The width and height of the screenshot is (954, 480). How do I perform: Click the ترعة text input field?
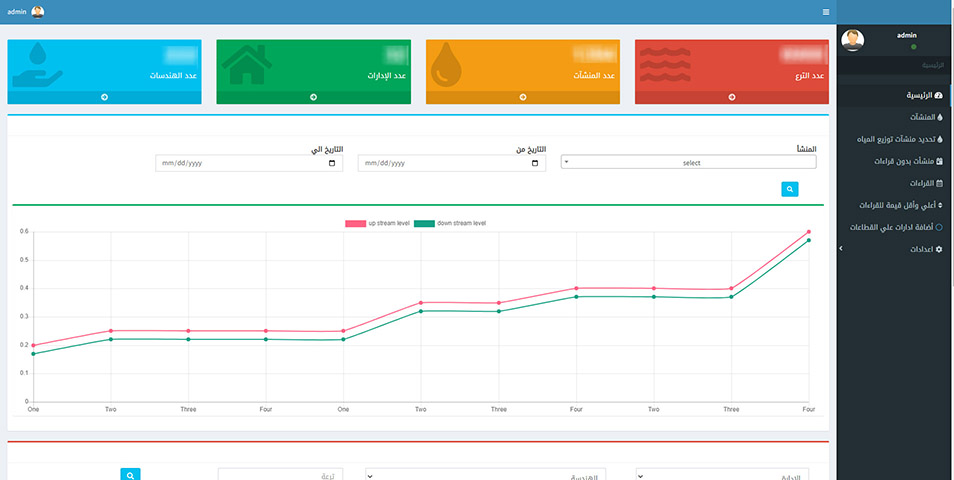coord(280,476)
